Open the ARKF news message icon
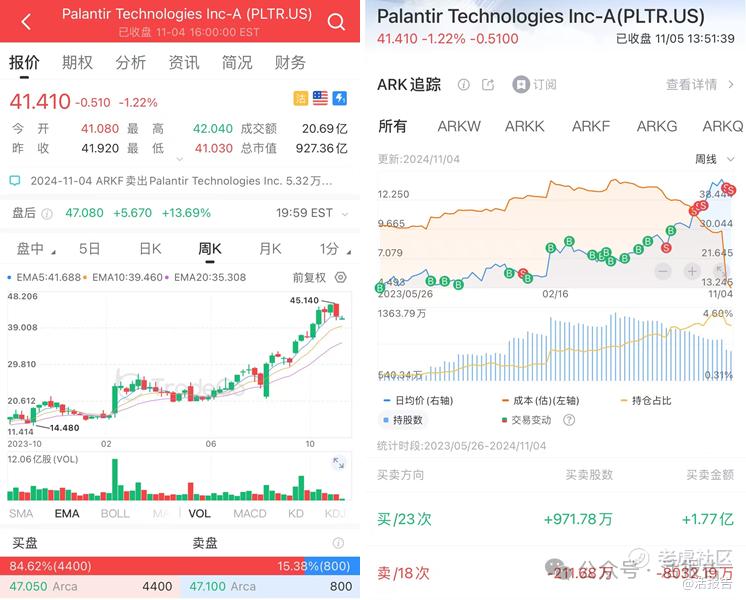Image resolution: width=746 pixels, height=600 pixels. (15, 181)
